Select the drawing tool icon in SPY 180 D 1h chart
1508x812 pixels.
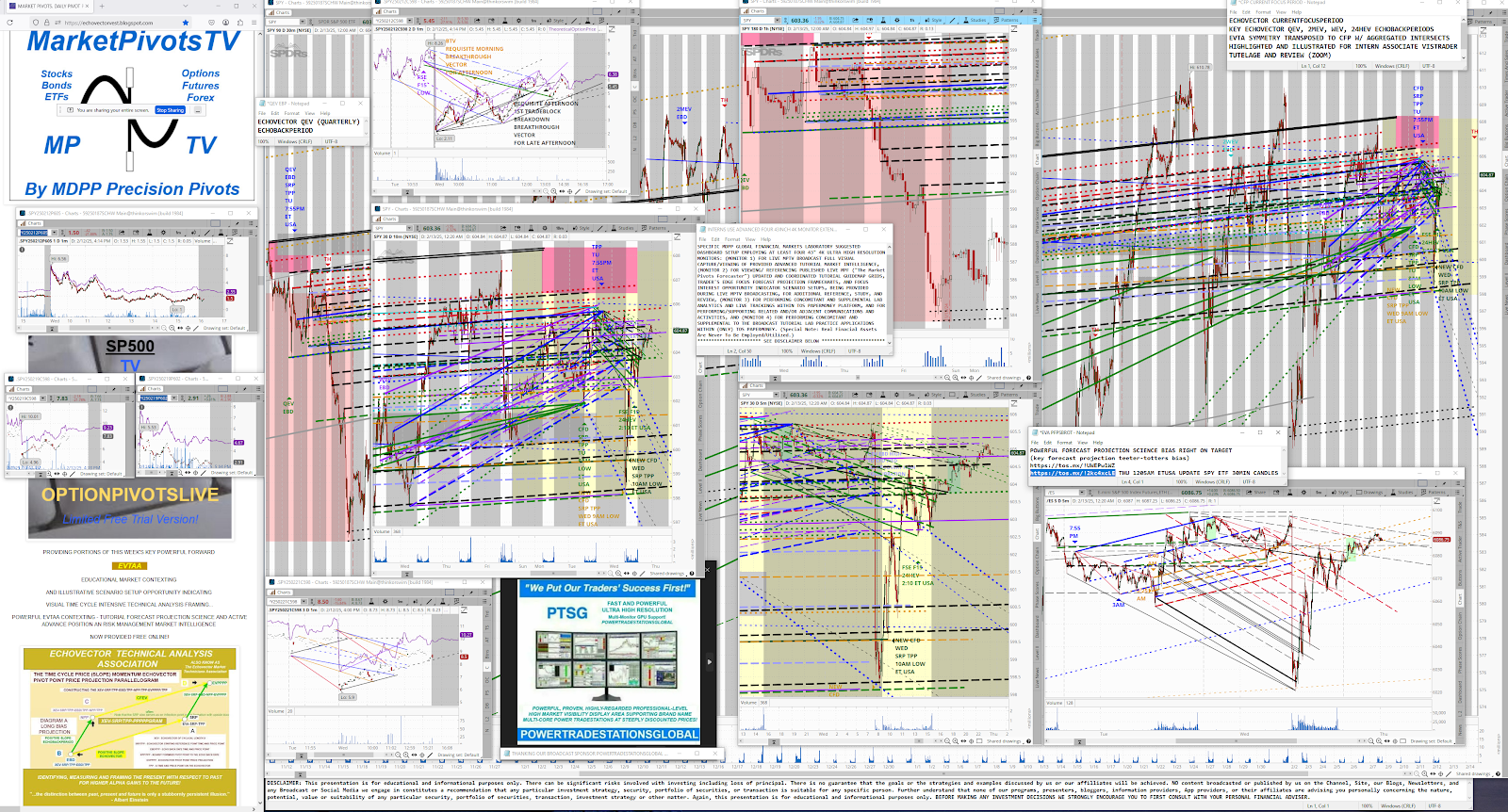click(x=952, y=21)
